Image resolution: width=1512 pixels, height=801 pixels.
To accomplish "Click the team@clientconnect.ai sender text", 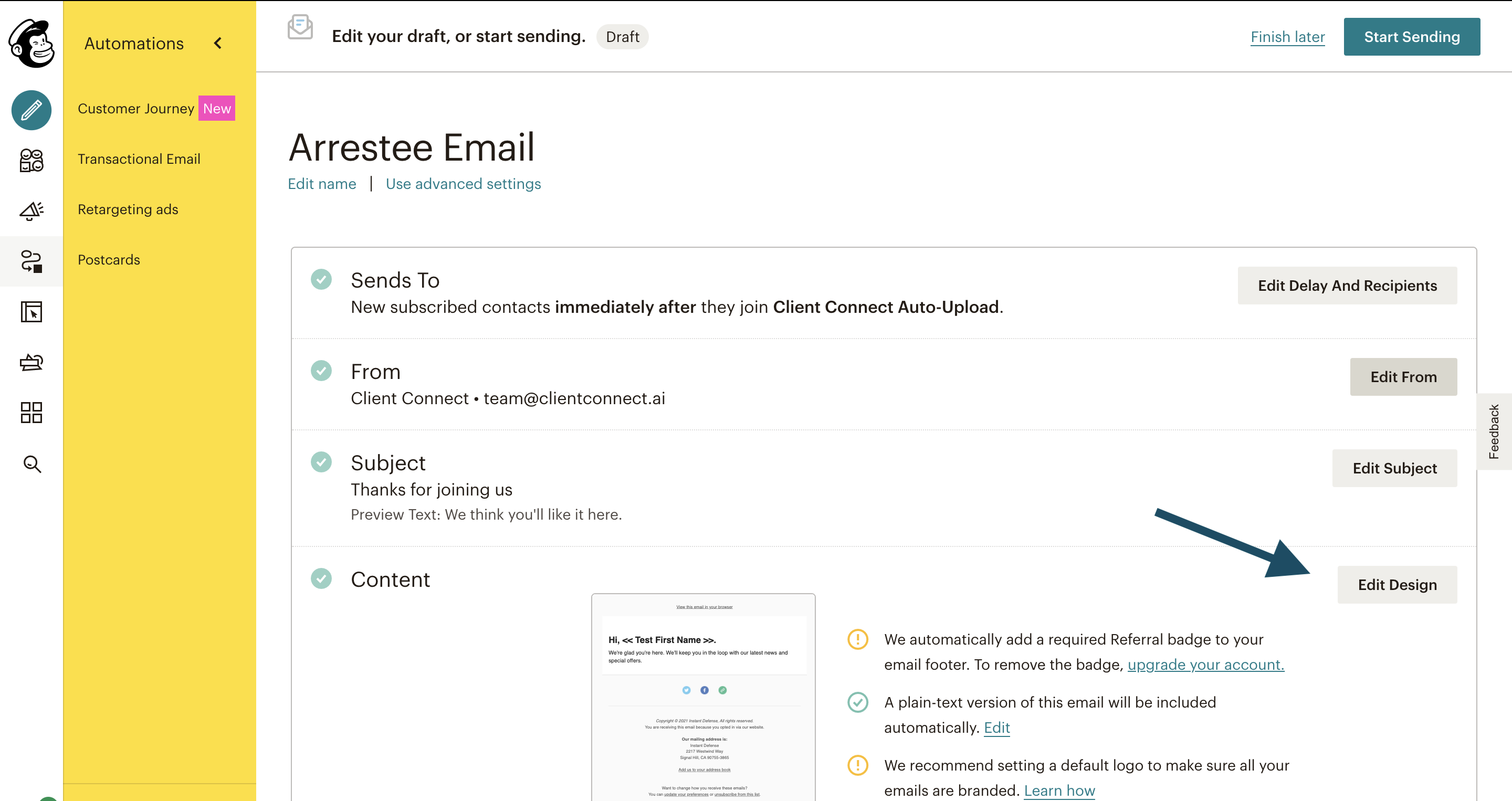I will [574, 398].
